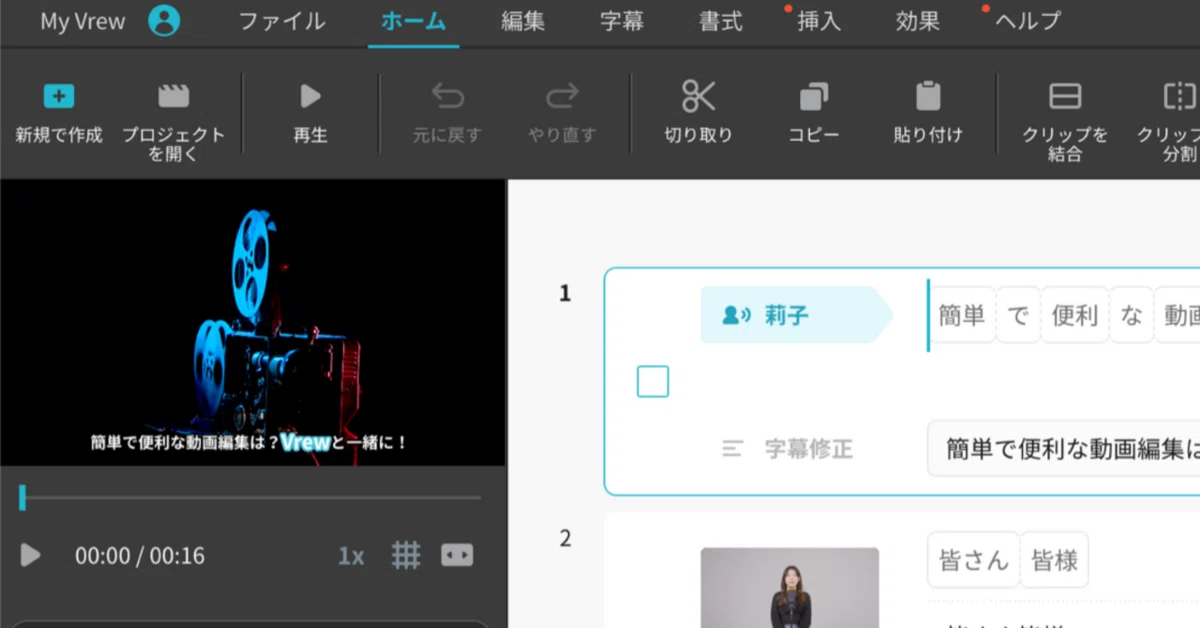Open the ファイル menu tab

tap(282, 21)
